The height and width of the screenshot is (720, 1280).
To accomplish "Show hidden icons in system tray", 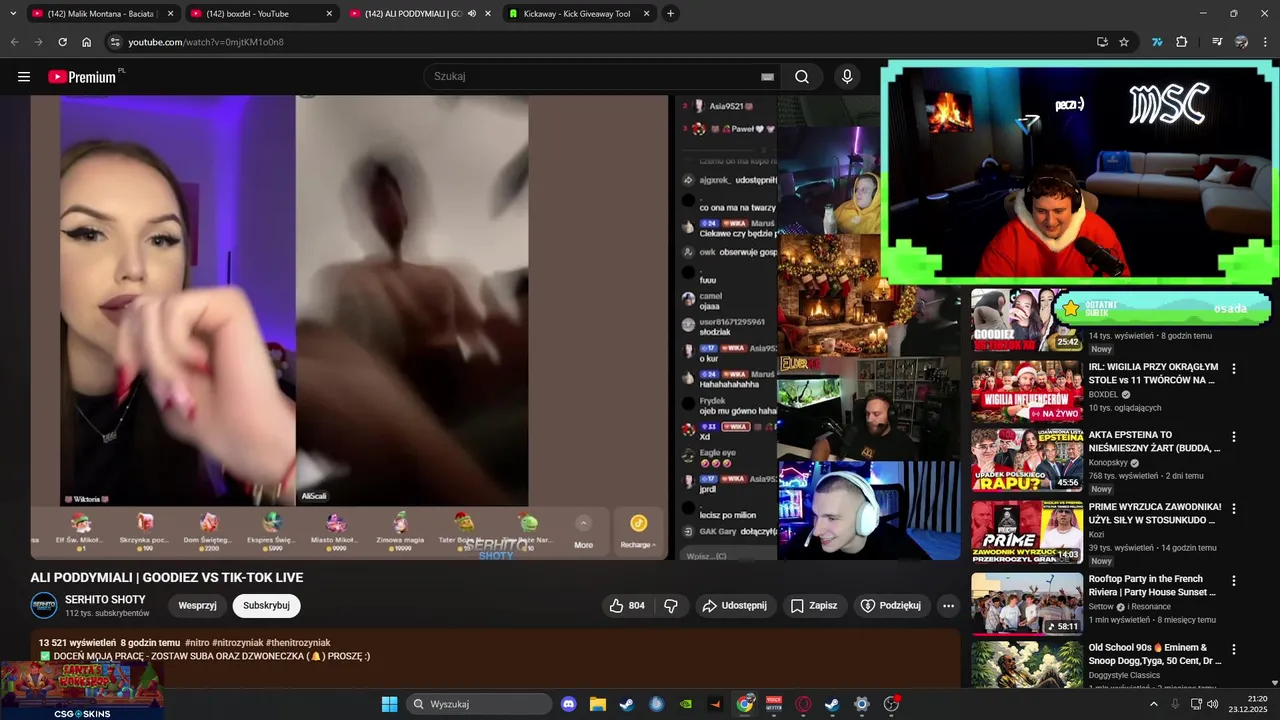I will tap(1153, 704).
